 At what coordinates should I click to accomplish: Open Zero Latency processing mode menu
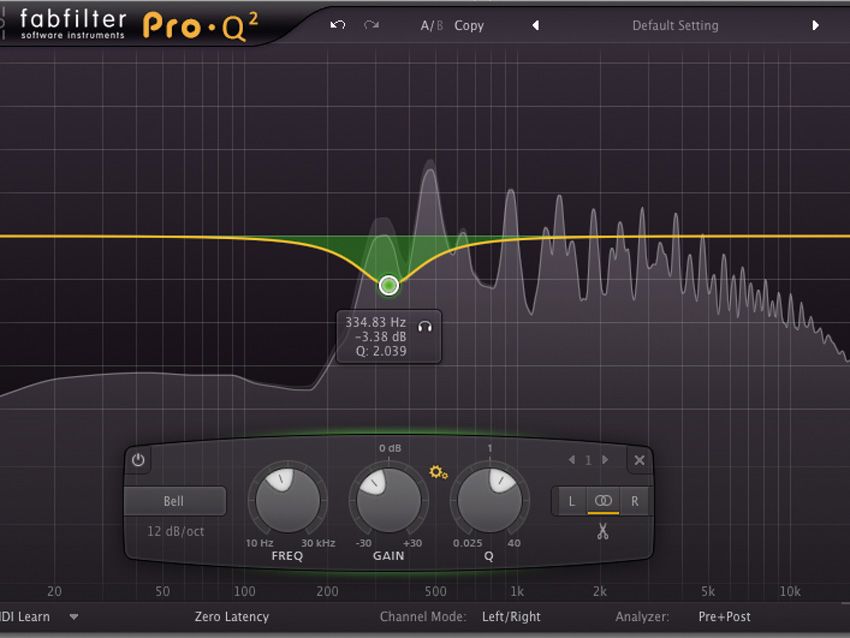231,617
